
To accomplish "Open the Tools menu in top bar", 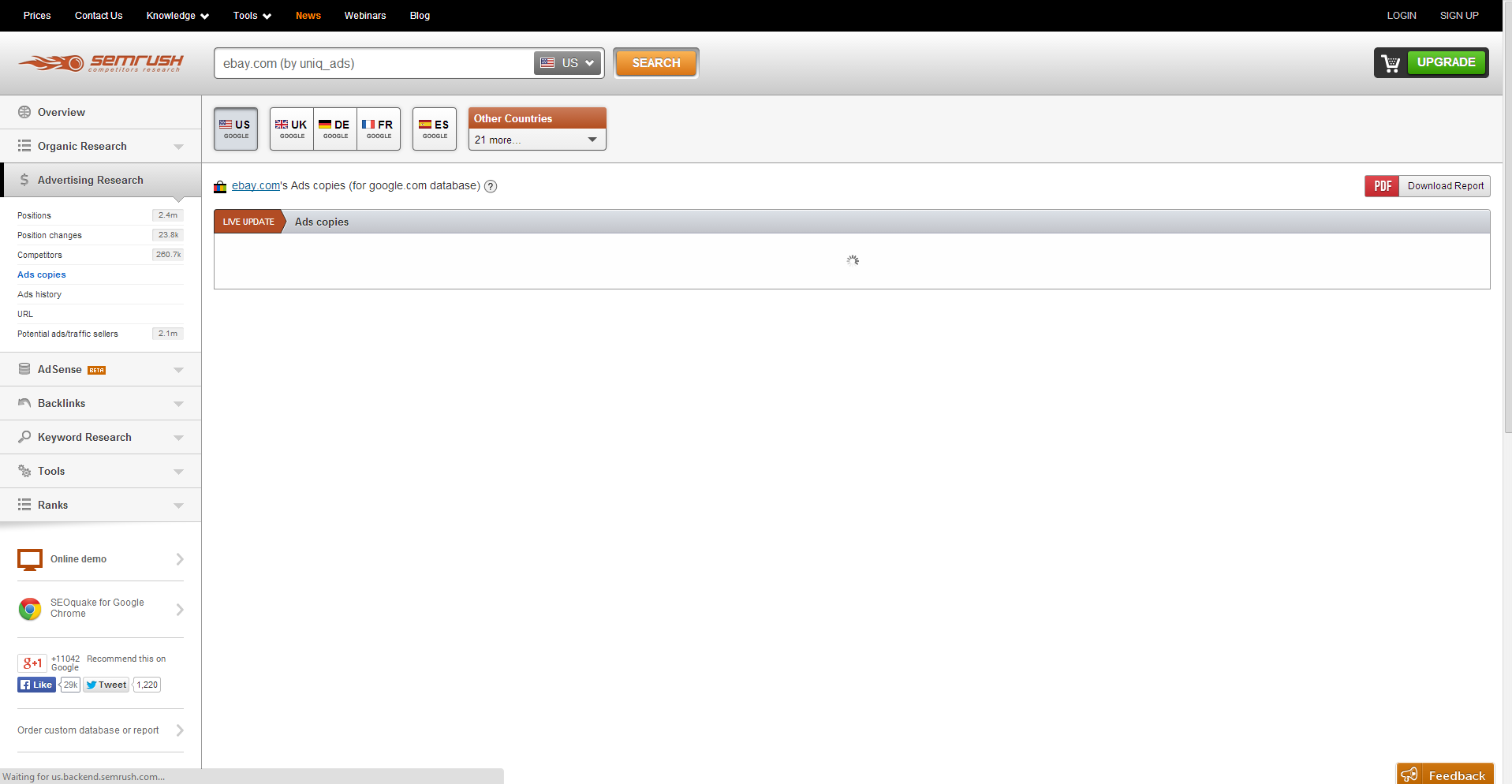I will pos(252,16).
